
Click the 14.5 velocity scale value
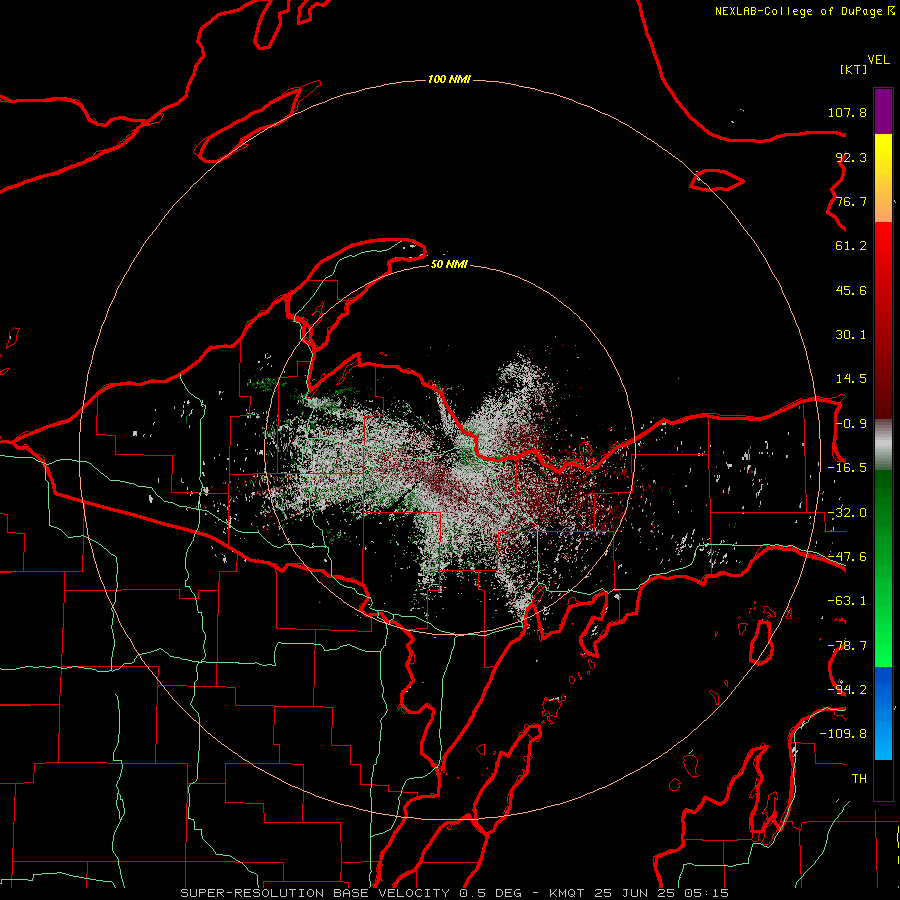click(851, 379)
